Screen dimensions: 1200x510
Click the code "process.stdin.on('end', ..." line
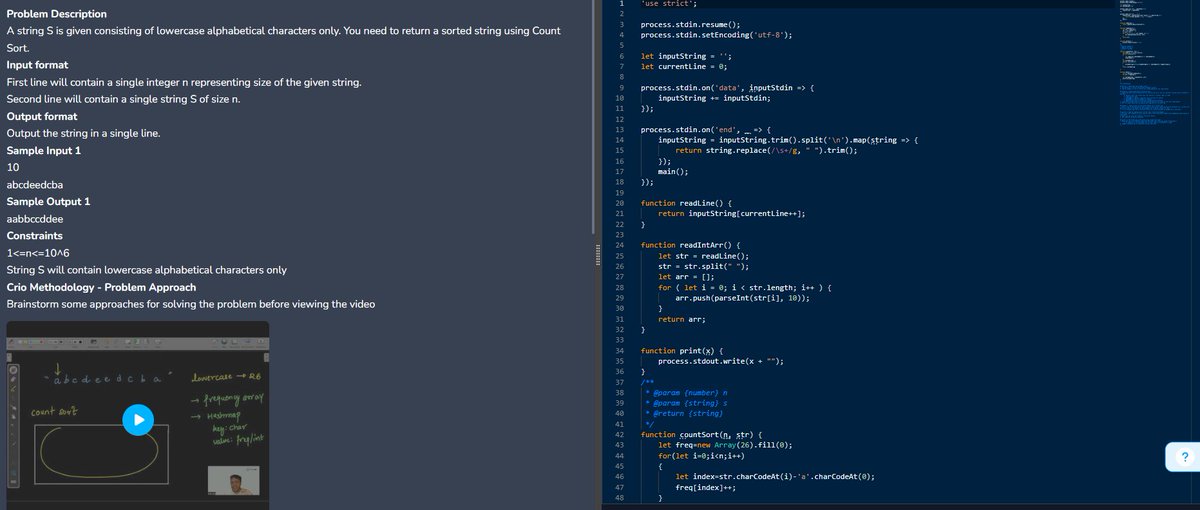[707, 129]
